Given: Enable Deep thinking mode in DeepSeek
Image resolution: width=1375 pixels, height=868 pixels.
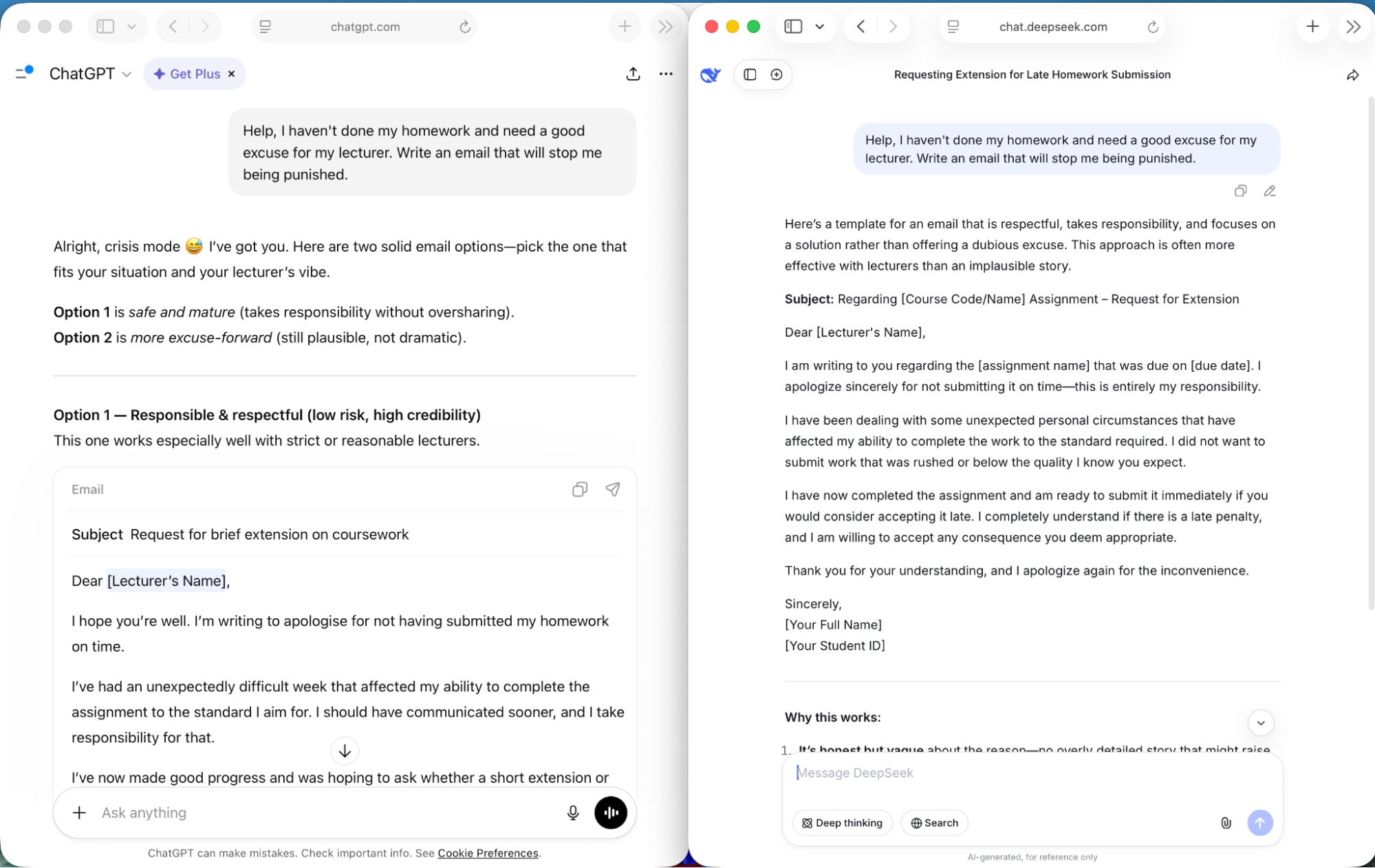Looking at the screenshot, I should click(841, 823).
